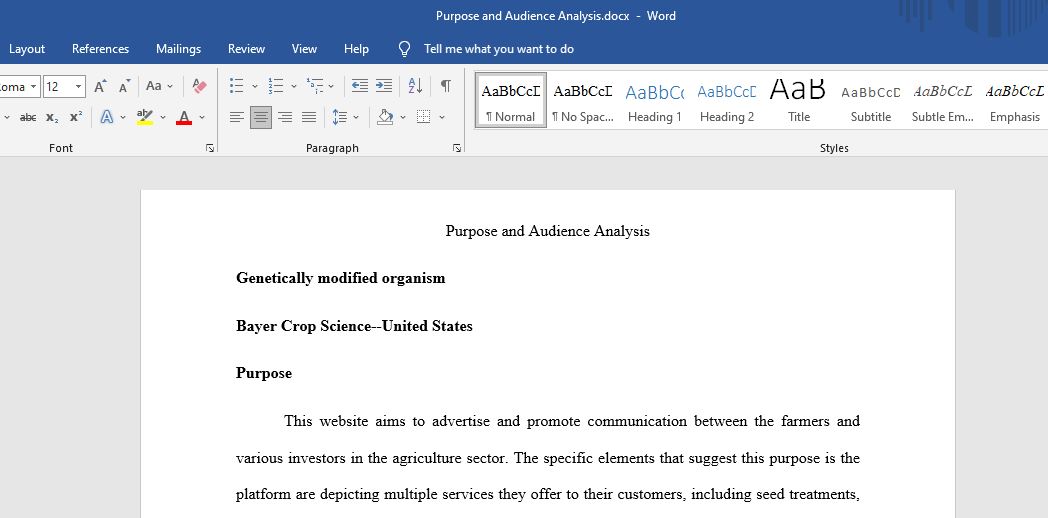Sort text alphabetically

tap(415, 86)
